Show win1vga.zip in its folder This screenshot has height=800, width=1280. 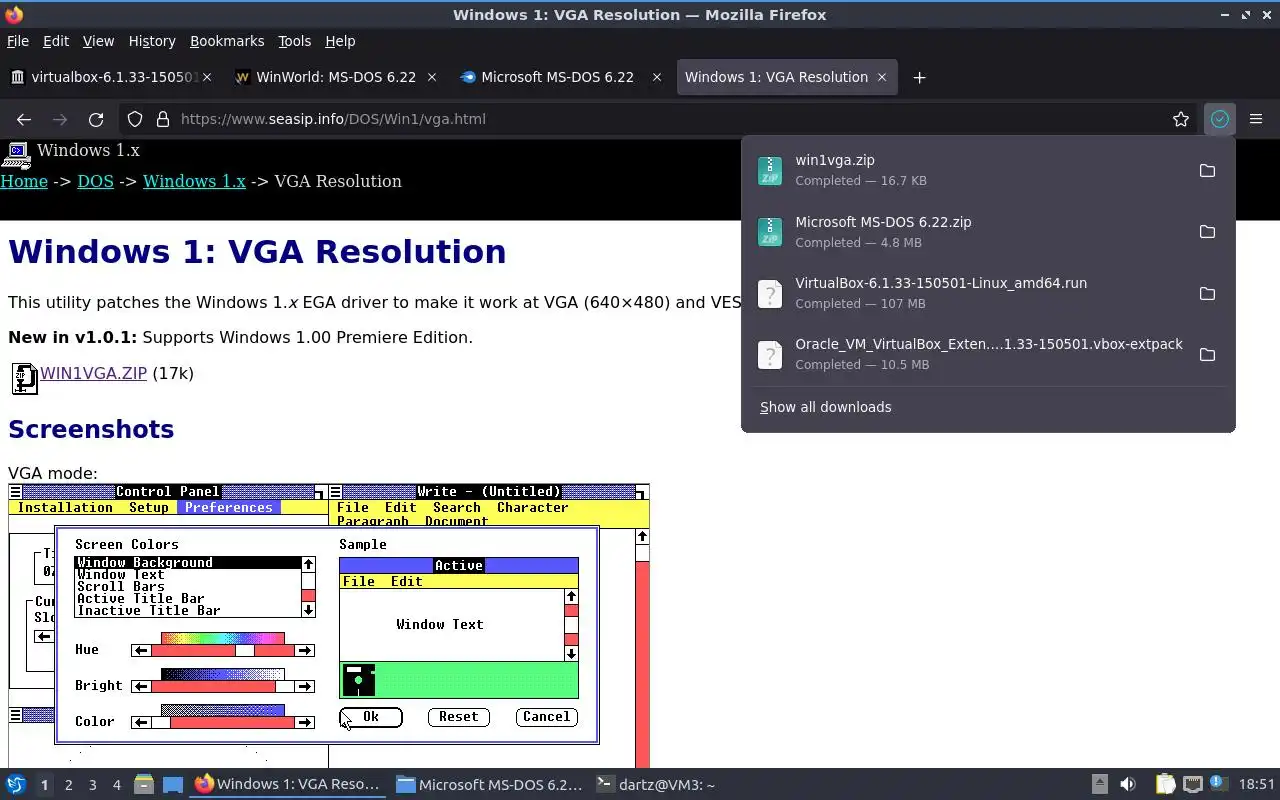coord(1207,171)
